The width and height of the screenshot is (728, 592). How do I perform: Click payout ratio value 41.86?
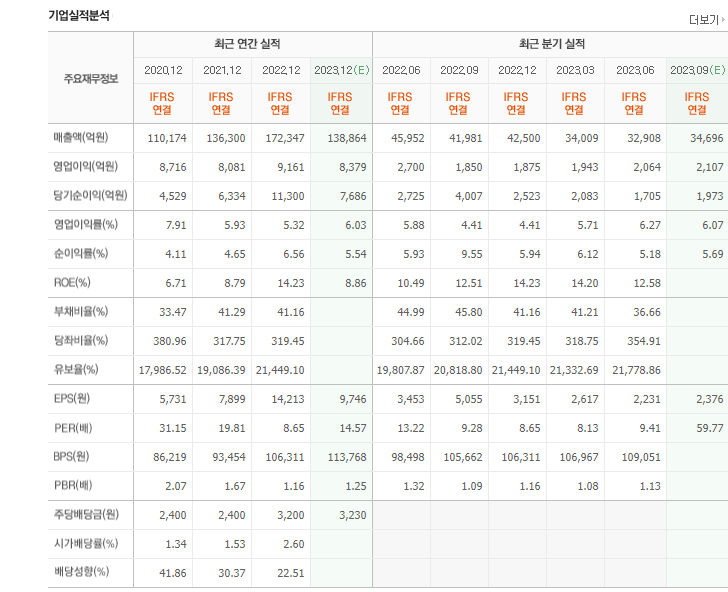tap(173, 573)
